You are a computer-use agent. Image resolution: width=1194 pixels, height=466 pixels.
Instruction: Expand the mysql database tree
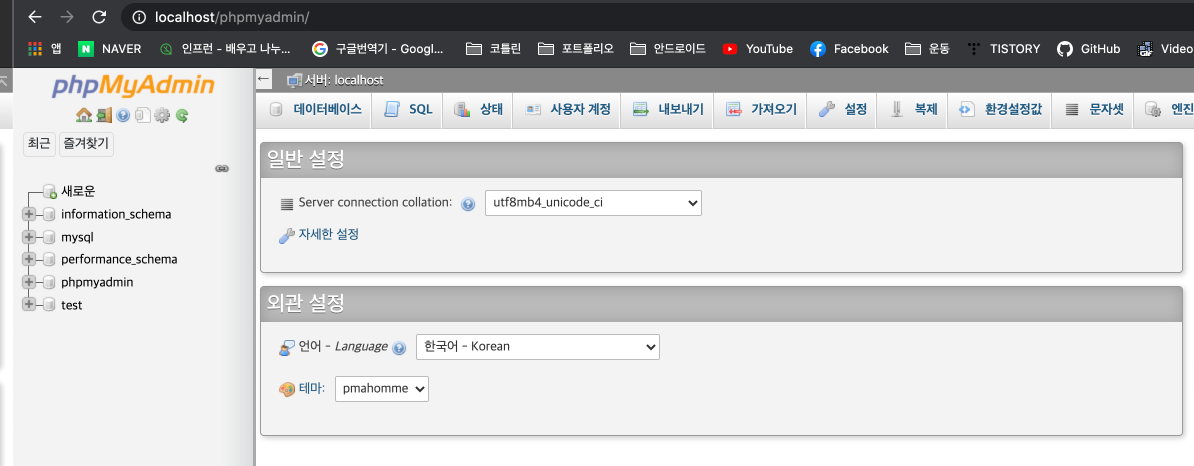click(x=30, y=237)
